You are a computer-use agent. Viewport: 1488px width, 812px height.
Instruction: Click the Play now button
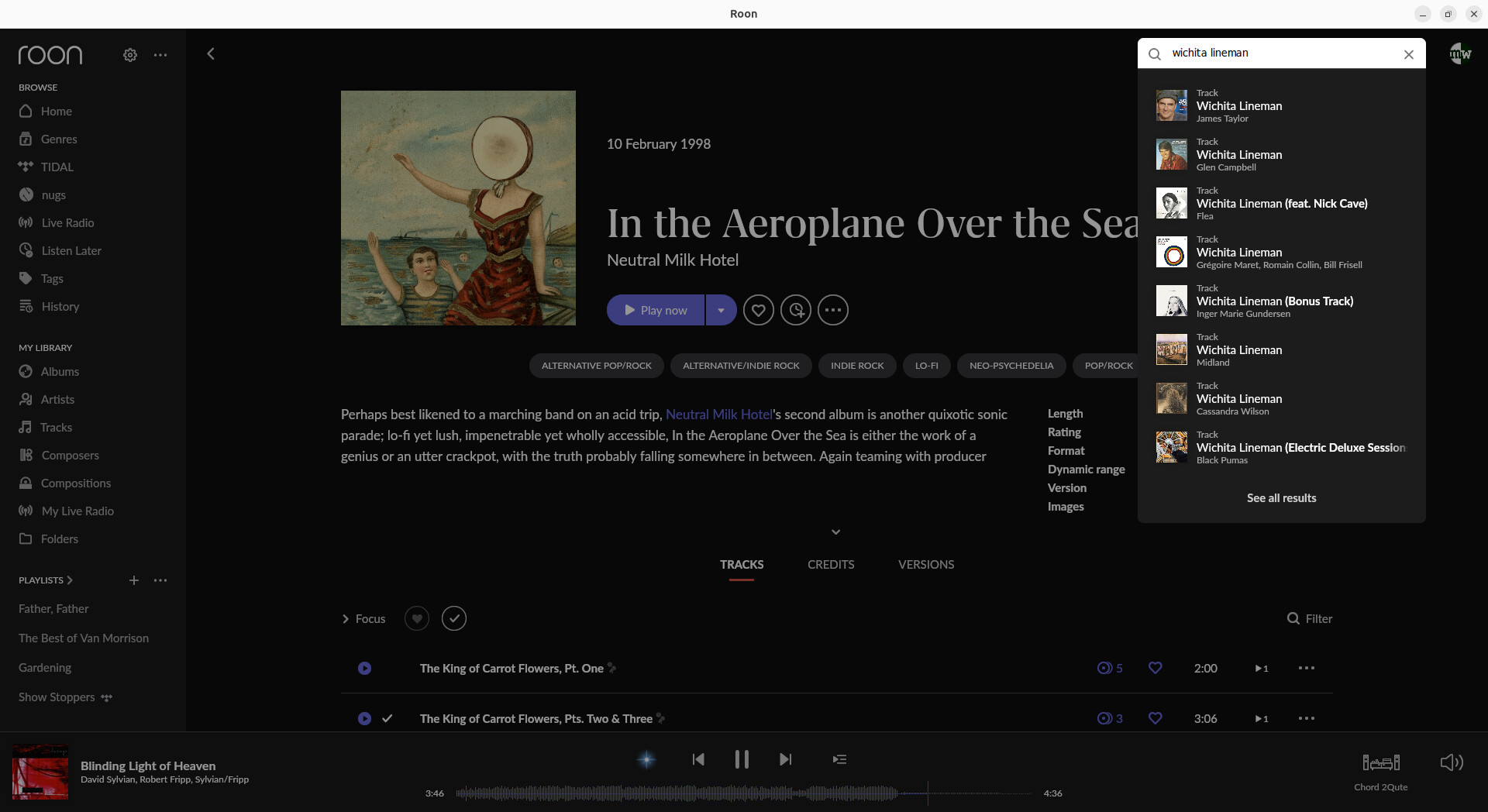[x=656, y=310]
